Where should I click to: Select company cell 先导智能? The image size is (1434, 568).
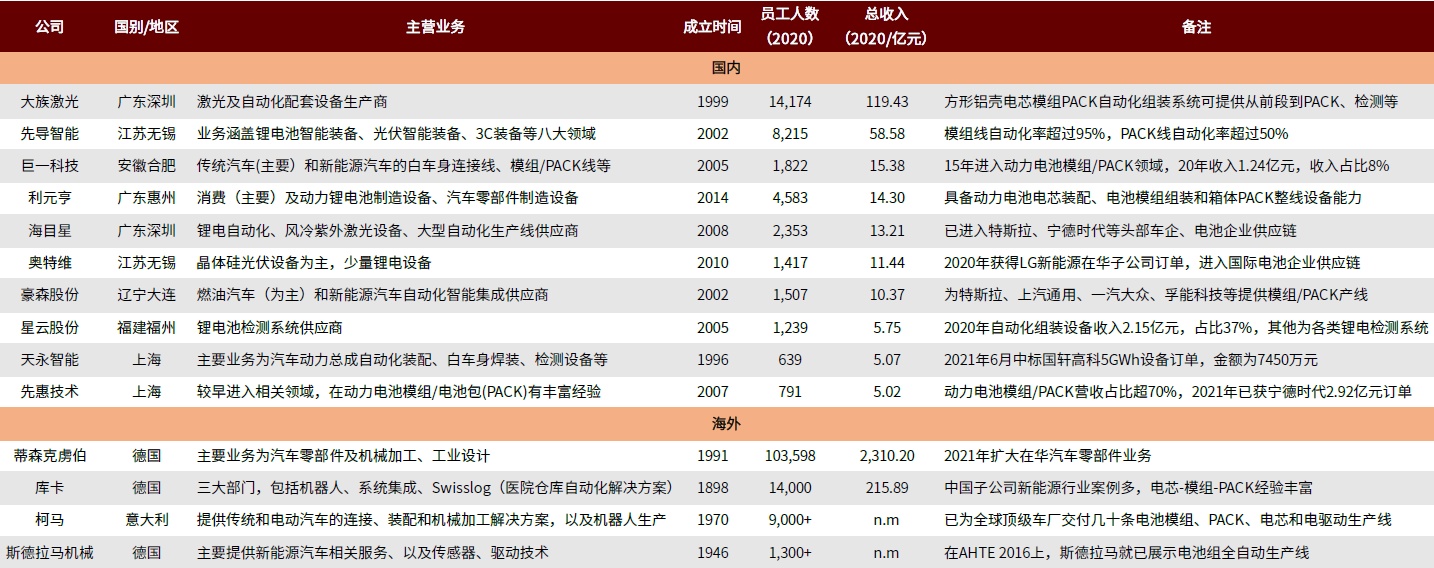49,134
